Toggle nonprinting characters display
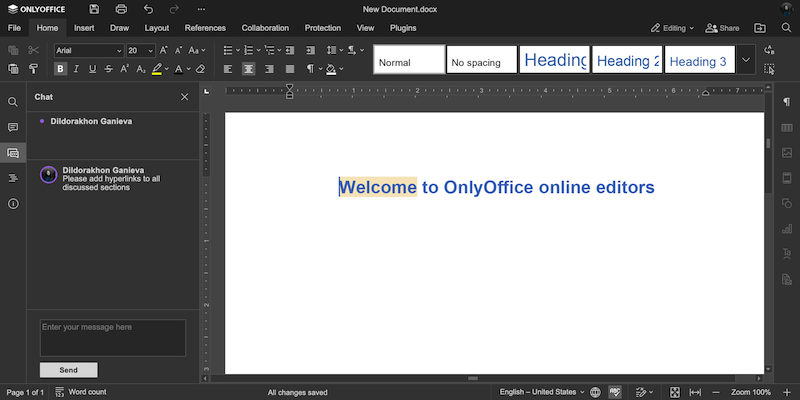This screenshot has width=800, height=400. [x=311, y=69]
